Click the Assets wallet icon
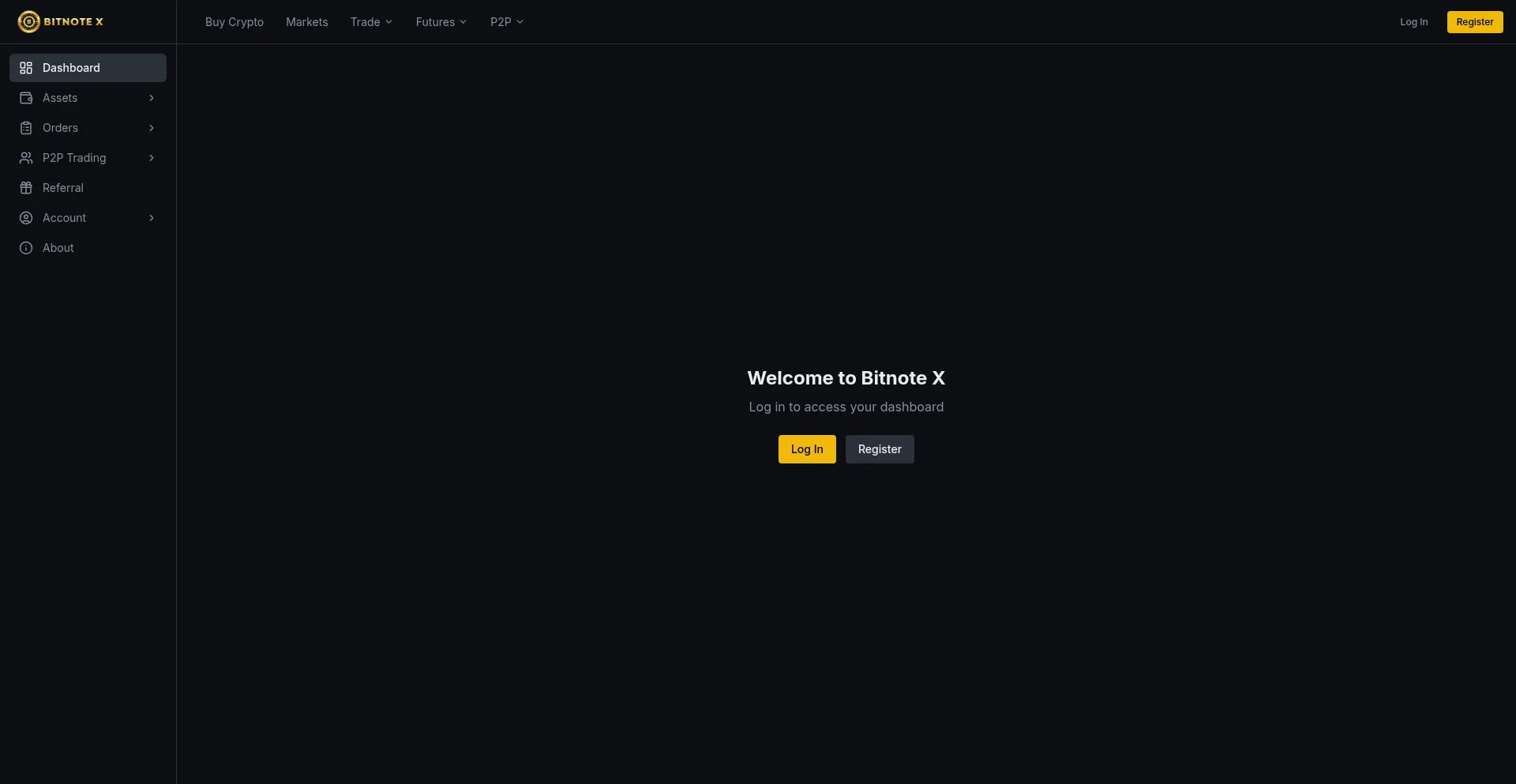Viewport: 1516px width, 784px height. 26,98
